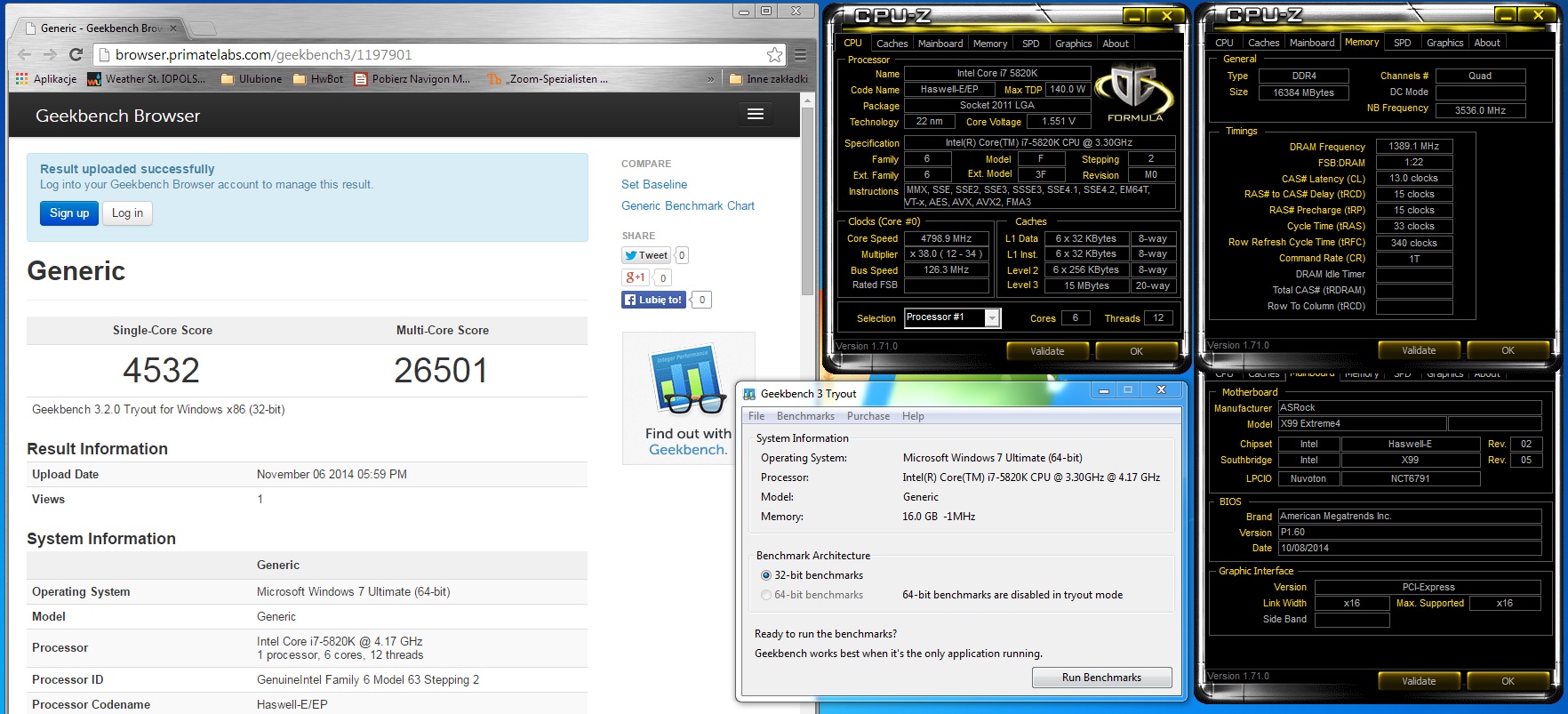The width and height of the screenshot is (1568, 714).
Task: Click Validate in the Memory CPU-Z window
Action: (x=1419, y=350)
